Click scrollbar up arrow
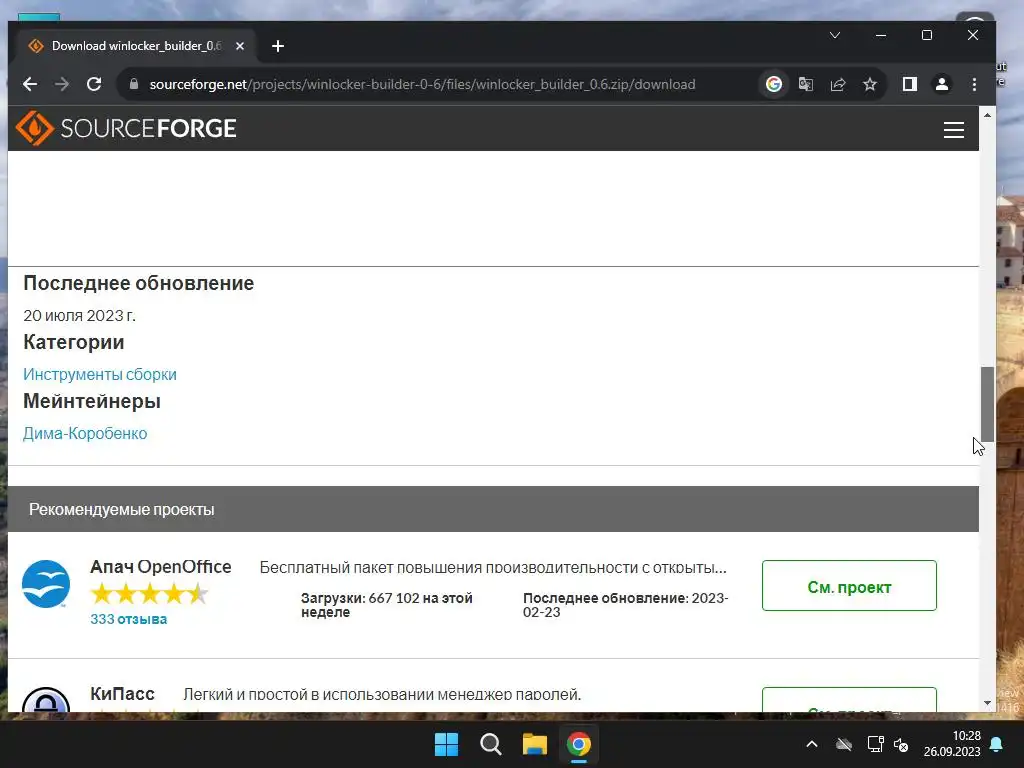This screenshot has height=768, width=1024. coord(987,115)
